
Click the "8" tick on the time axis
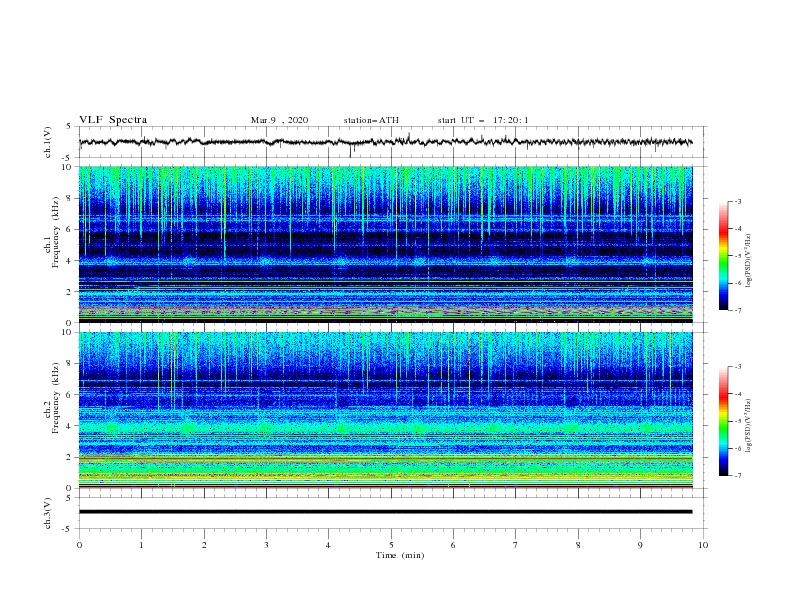click(x=578, y=545)
